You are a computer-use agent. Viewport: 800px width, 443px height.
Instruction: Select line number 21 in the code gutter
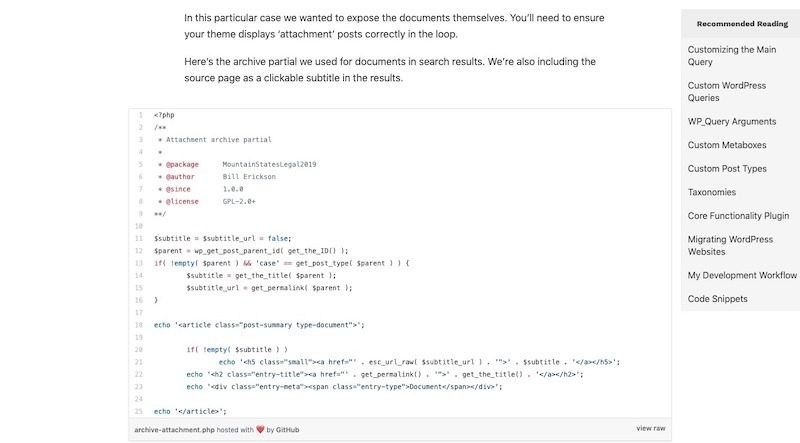[139, 362]
